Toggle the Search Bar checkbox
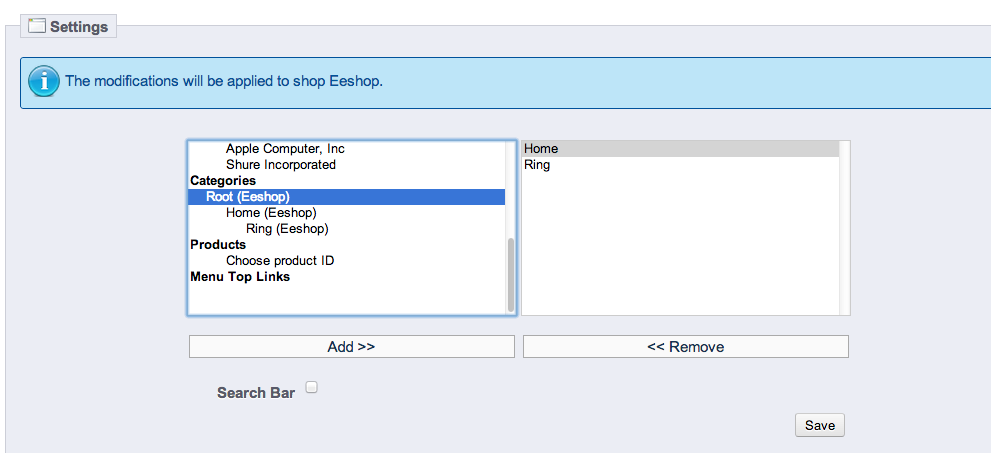Viewport: 991px width, 453px height. coord(312,387)
